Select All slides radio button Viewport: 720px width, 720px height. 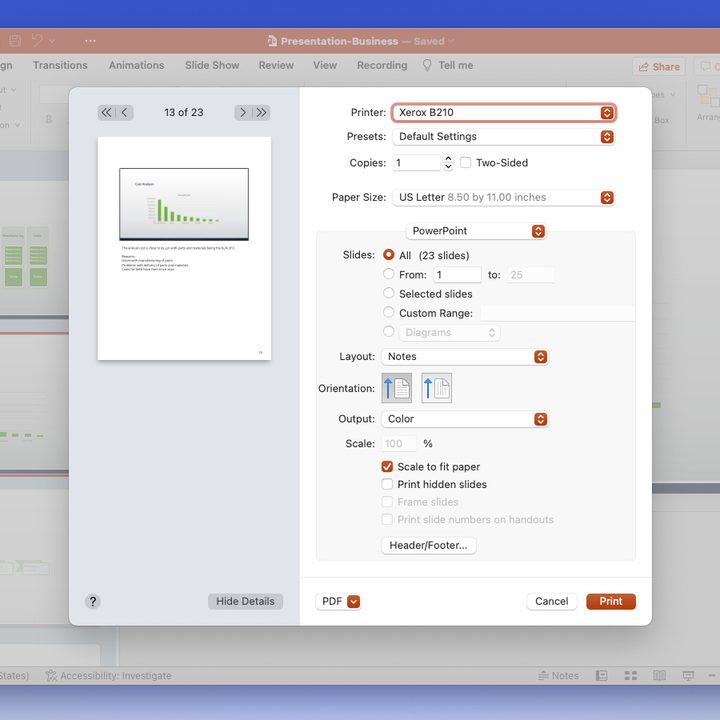click(388, 255)
